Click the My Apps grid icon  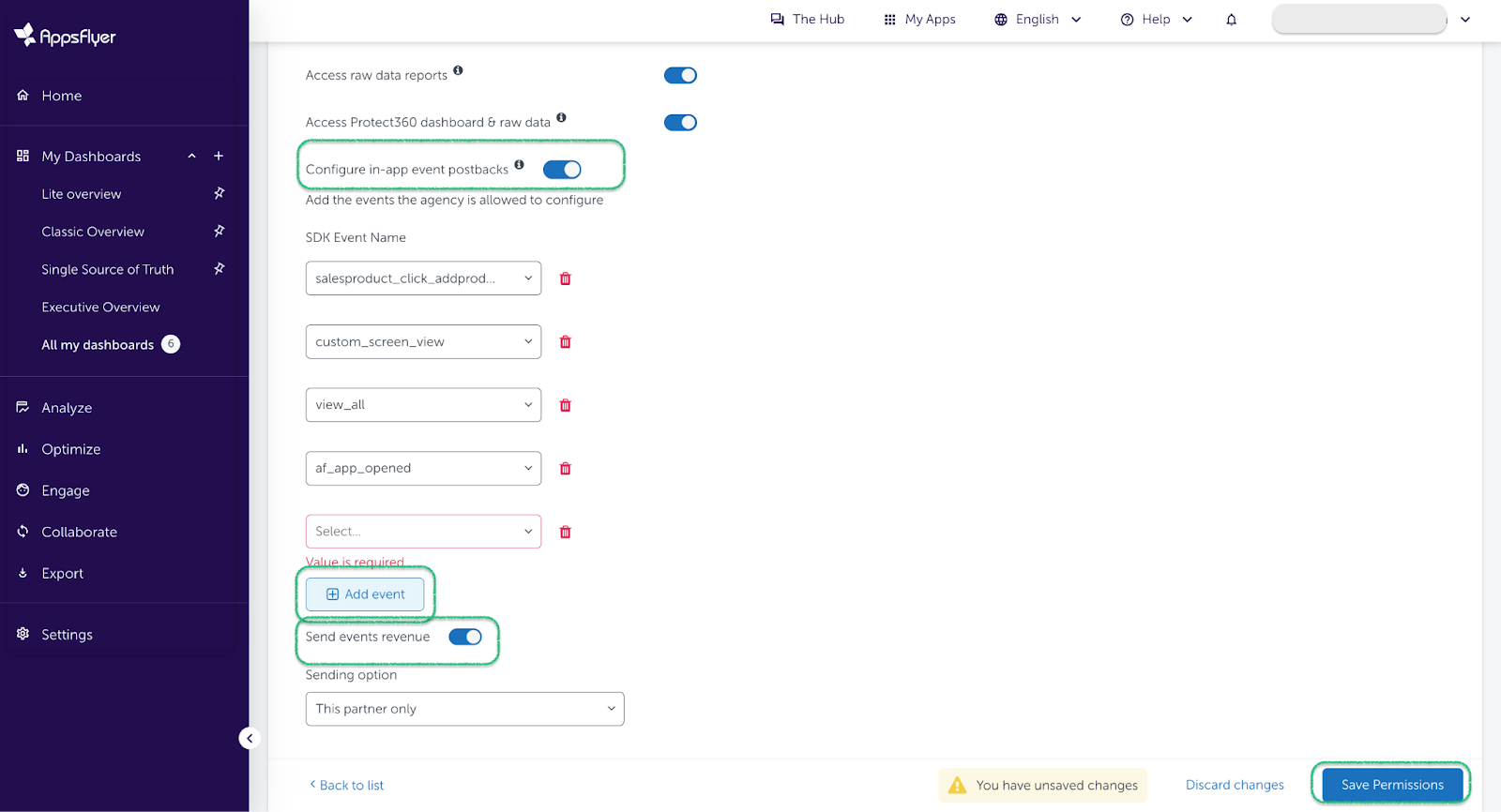[x=889, y=20]
